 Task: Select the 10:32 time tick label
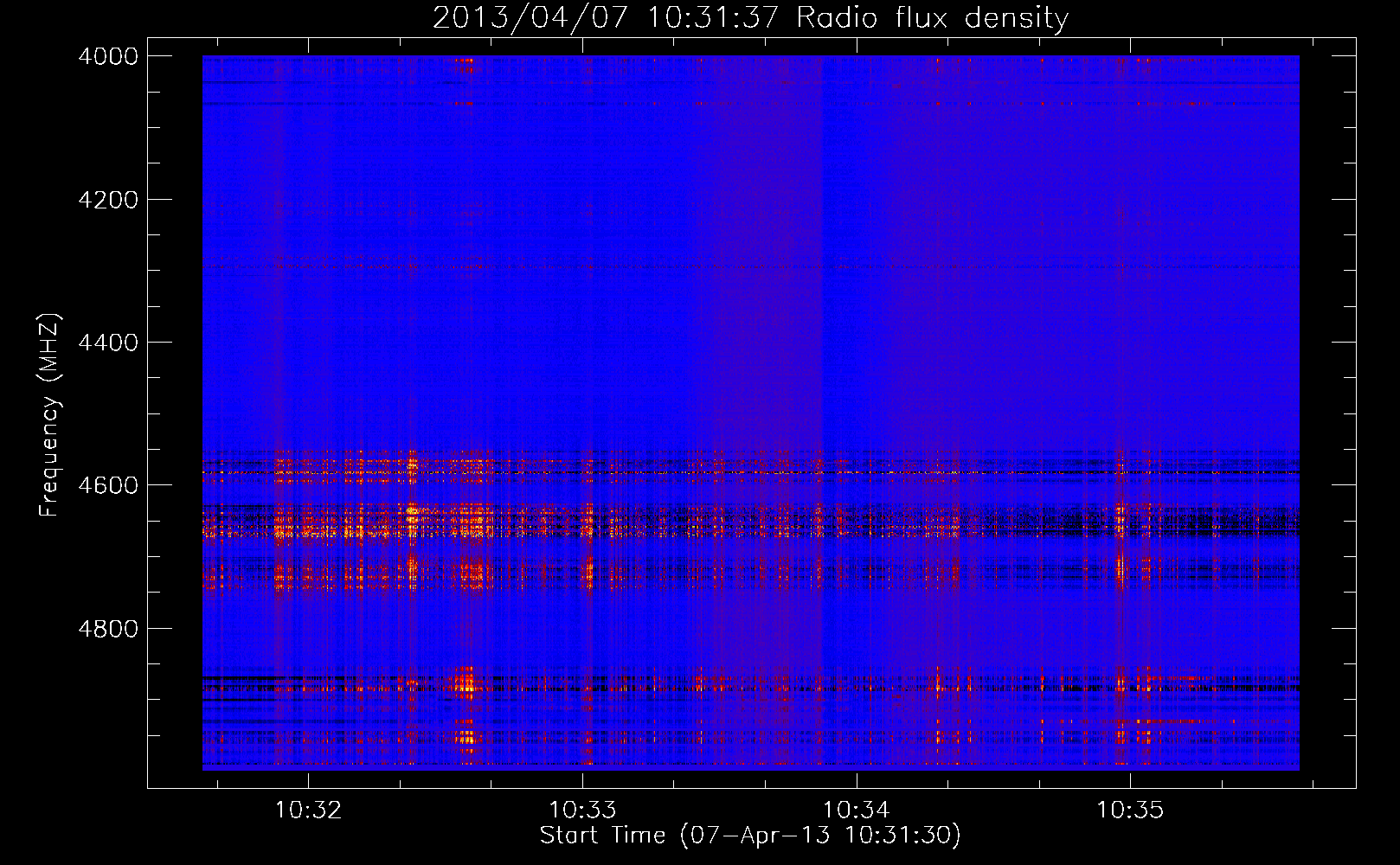pyautogui.click(x=309, y=811)
